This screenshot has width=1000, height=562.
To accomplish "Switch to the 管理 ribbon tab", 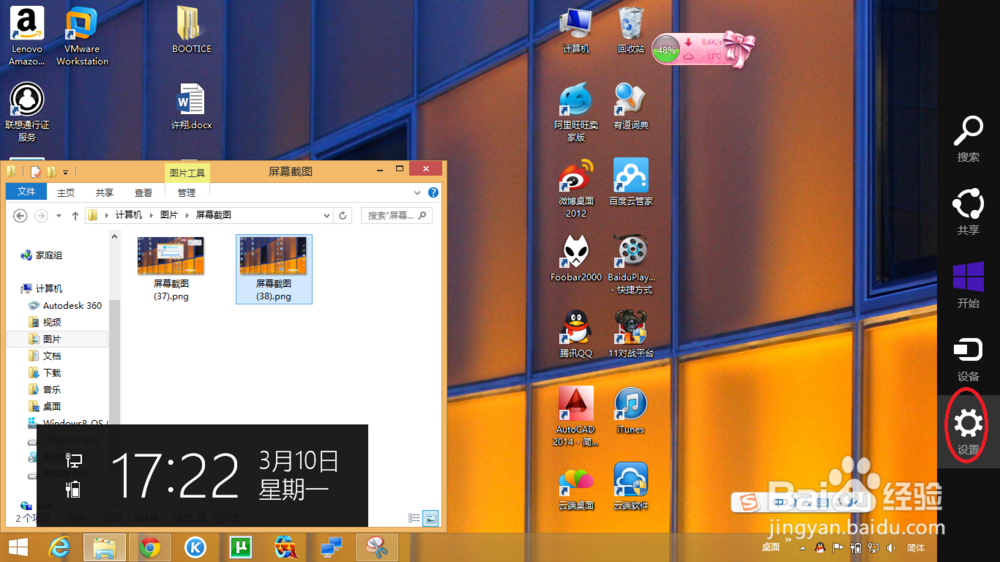I will click(186, 193).
